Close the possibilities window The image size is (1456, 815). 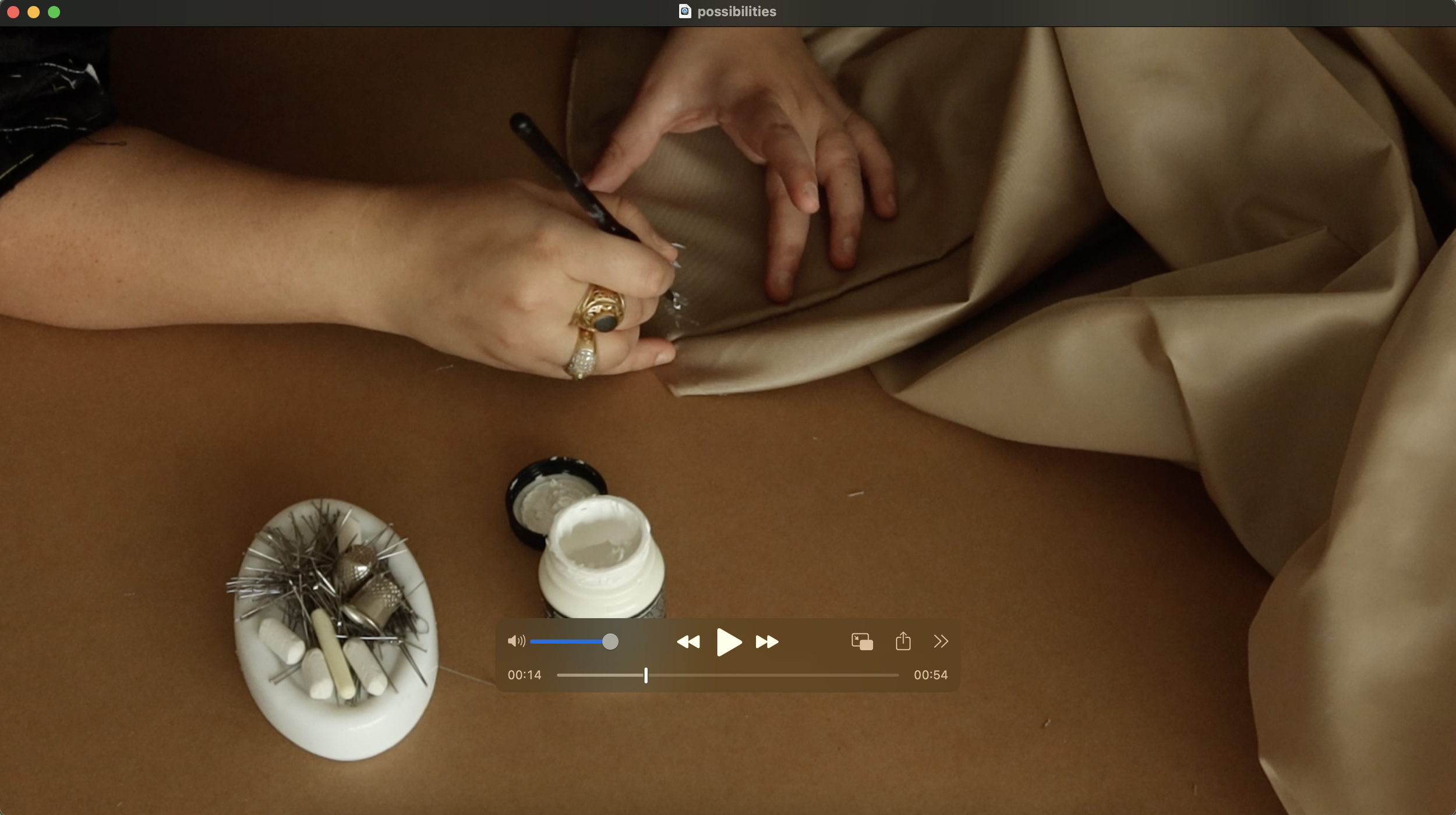click(13, 12)
